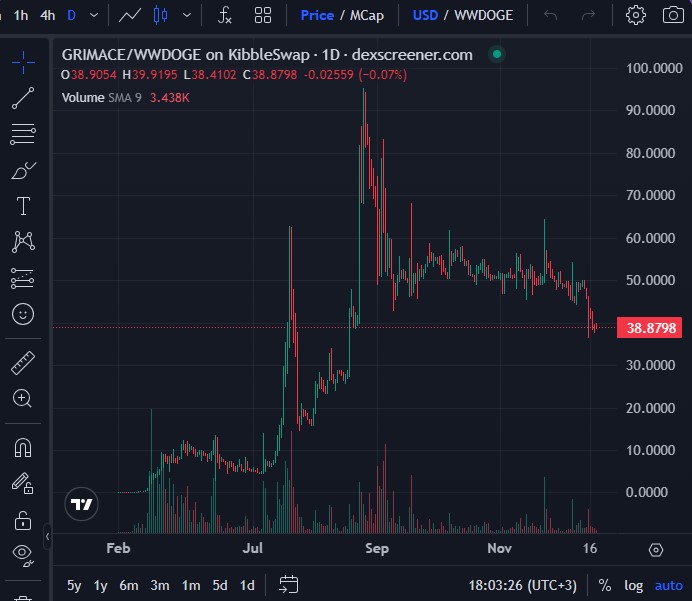Take a chart snapshot with camera
692x601 pixels.
point(673,15)
